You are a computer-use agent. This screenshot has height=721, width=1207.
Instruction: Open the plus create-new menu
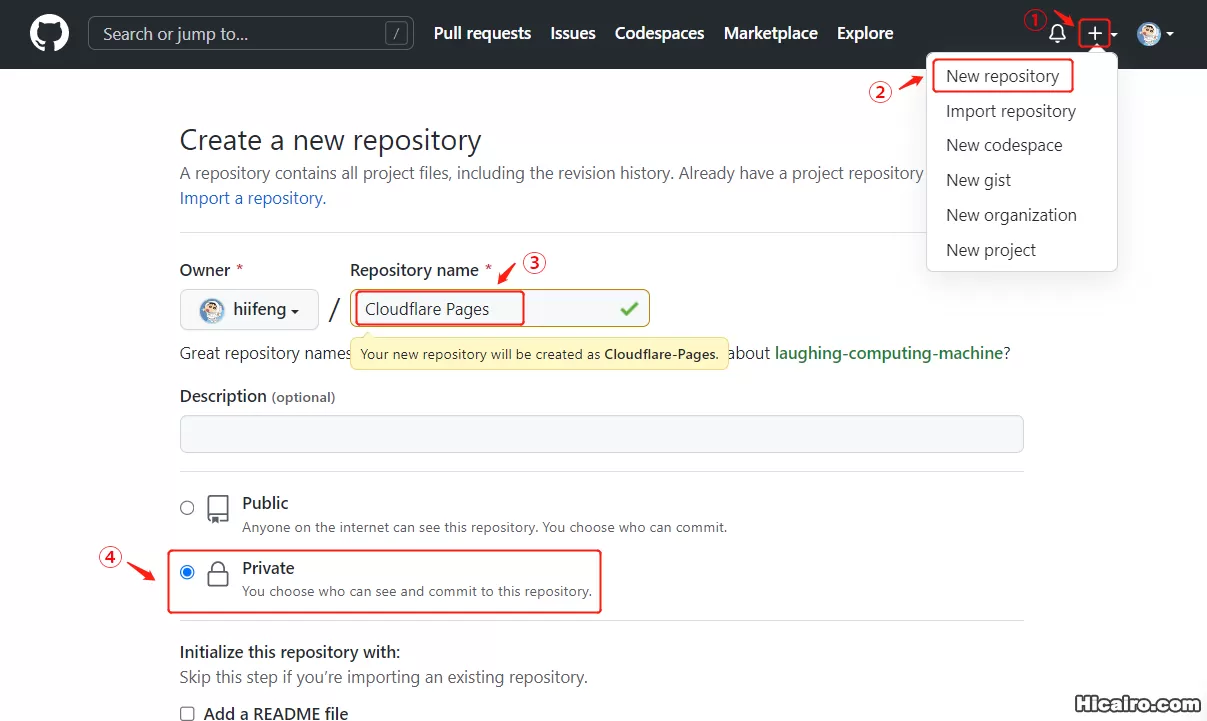[1101, 34]
